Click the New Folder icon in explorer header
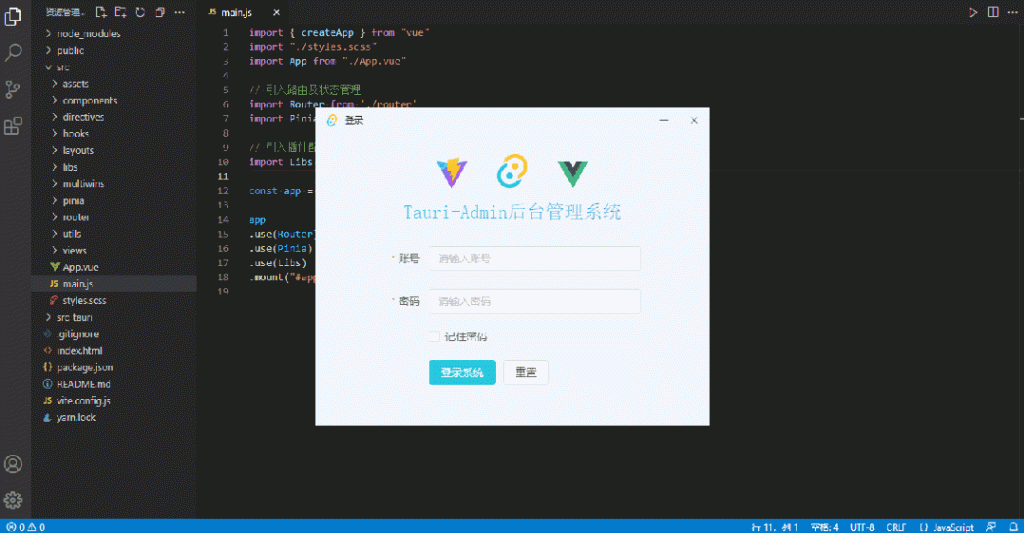Image resolution: width=1024 pixels, height=533 pixels. 120,12
